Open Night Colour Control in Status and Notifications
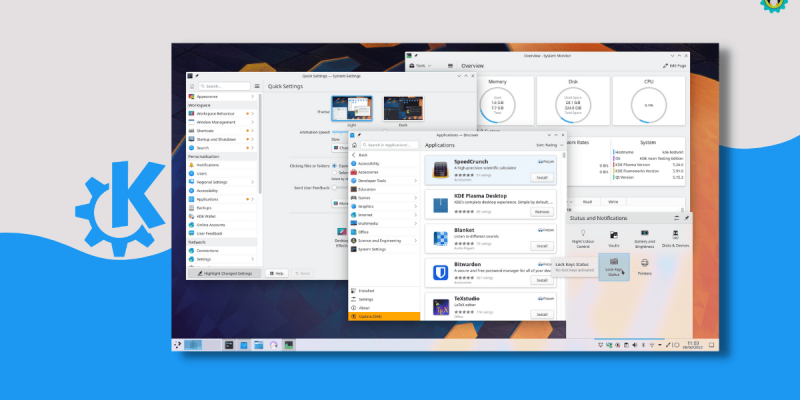Image resolution: width=800 pixels, height=400 pixels. (583, 239)
